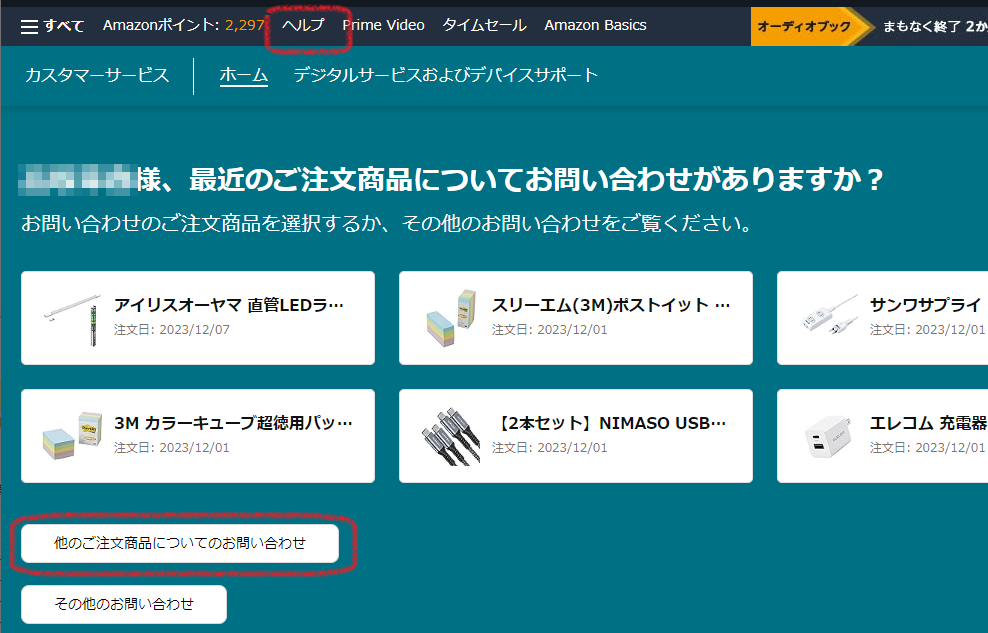Click the order date on the 3M カラーキューブ card
The width and height of the screenshot is (988, 633).
tap(172, 448)
